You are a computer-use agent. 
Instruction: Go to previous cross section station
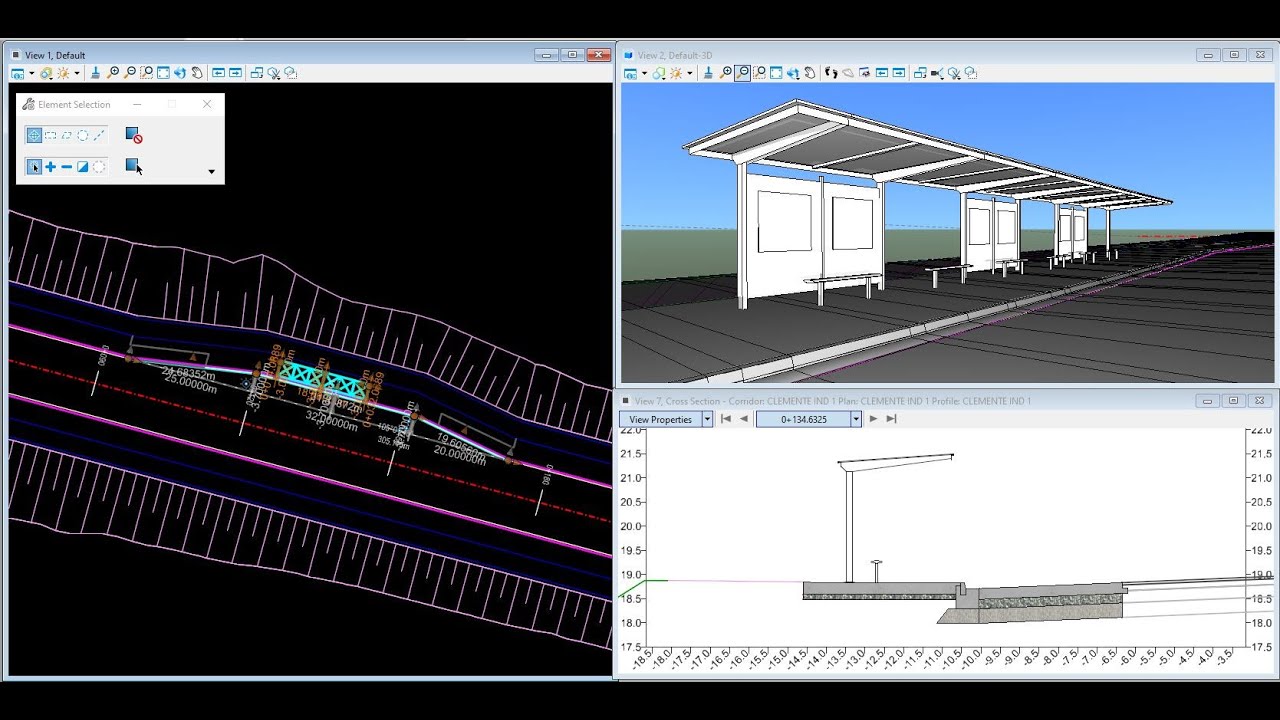[744, 419]
